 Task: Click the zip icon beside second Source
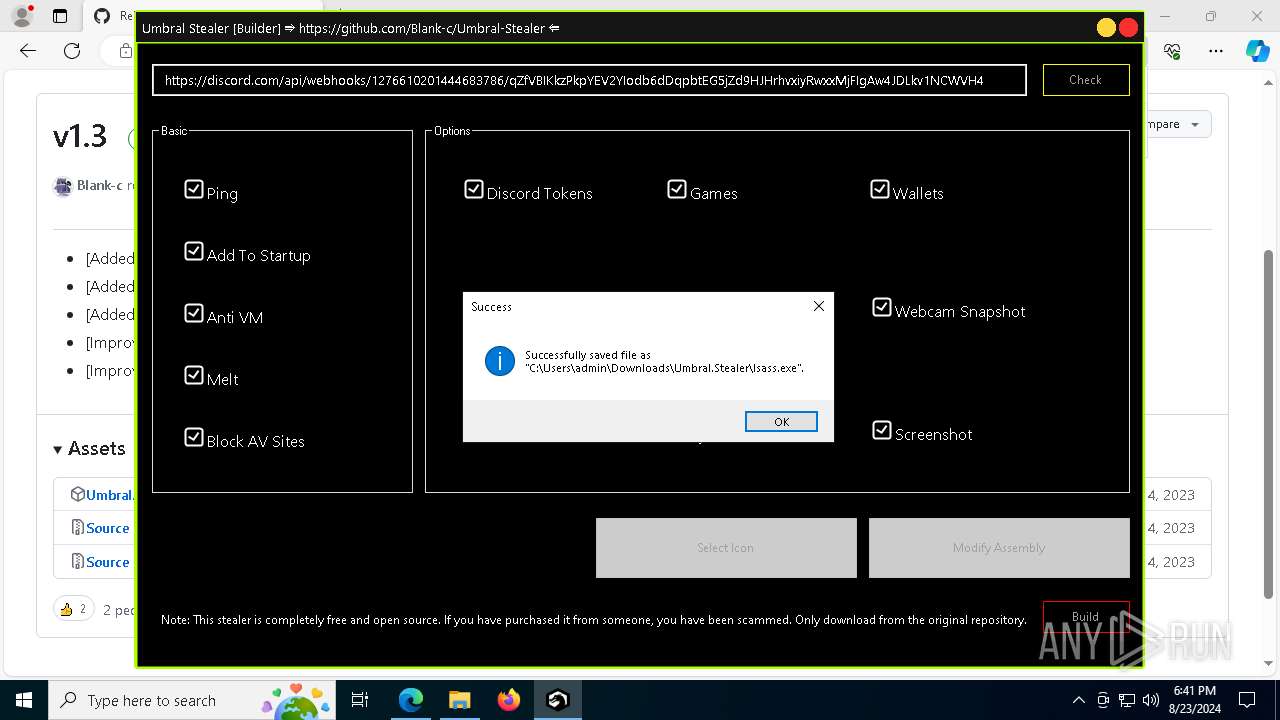click(x=77, y=562)
